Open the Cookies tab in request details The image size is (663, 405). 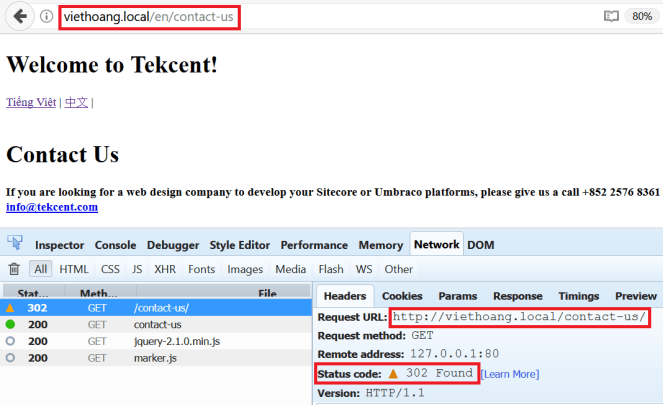point(402,296)
